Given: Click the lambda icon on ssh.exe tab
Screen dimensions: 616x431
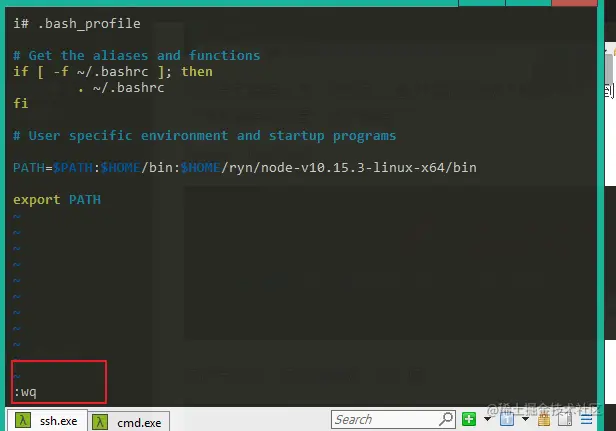Looking at the screenshot, I should (23, 420).
